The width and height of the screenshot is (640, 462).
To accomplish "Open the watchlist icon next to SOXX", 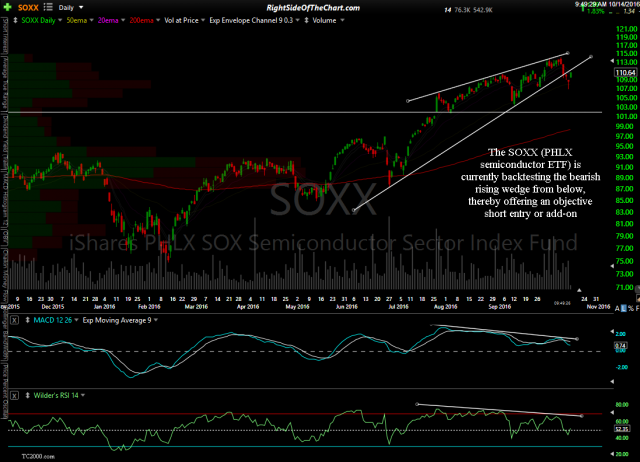I will click(x=48, y=7).
